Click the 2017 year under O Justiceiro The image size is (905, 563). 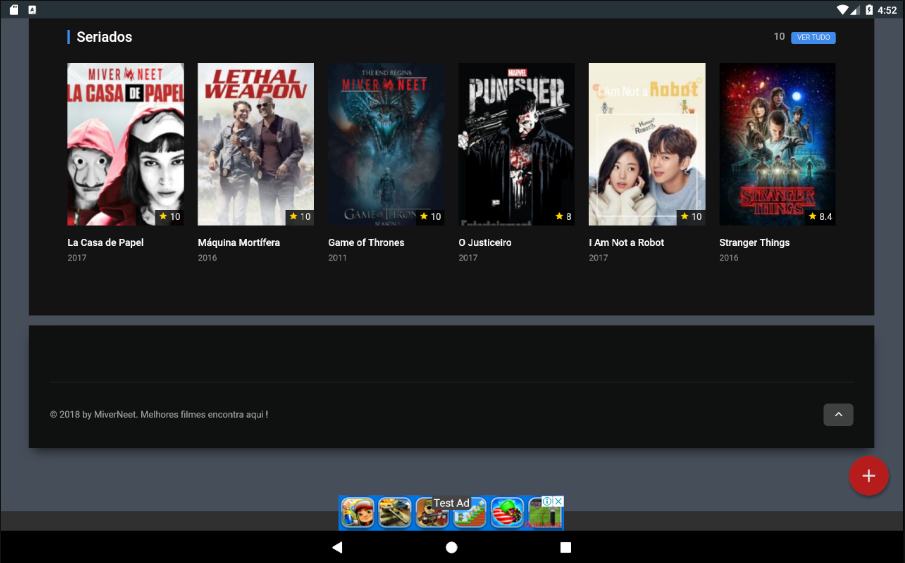(x=468, y=258)
